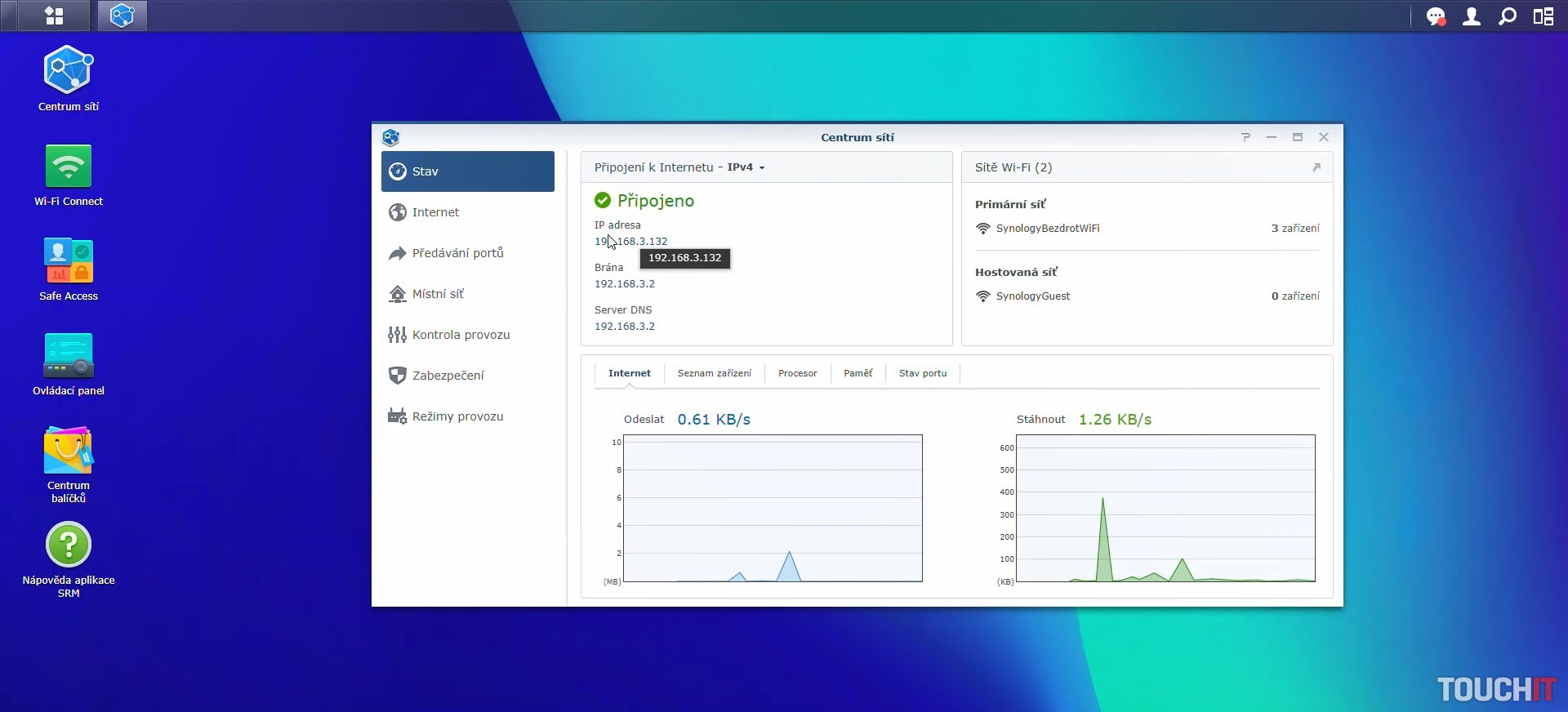Go to Předávání portů in sidebar
Image resolution: width=1568 pixels, height=712 pixels.
click(457, 253)
